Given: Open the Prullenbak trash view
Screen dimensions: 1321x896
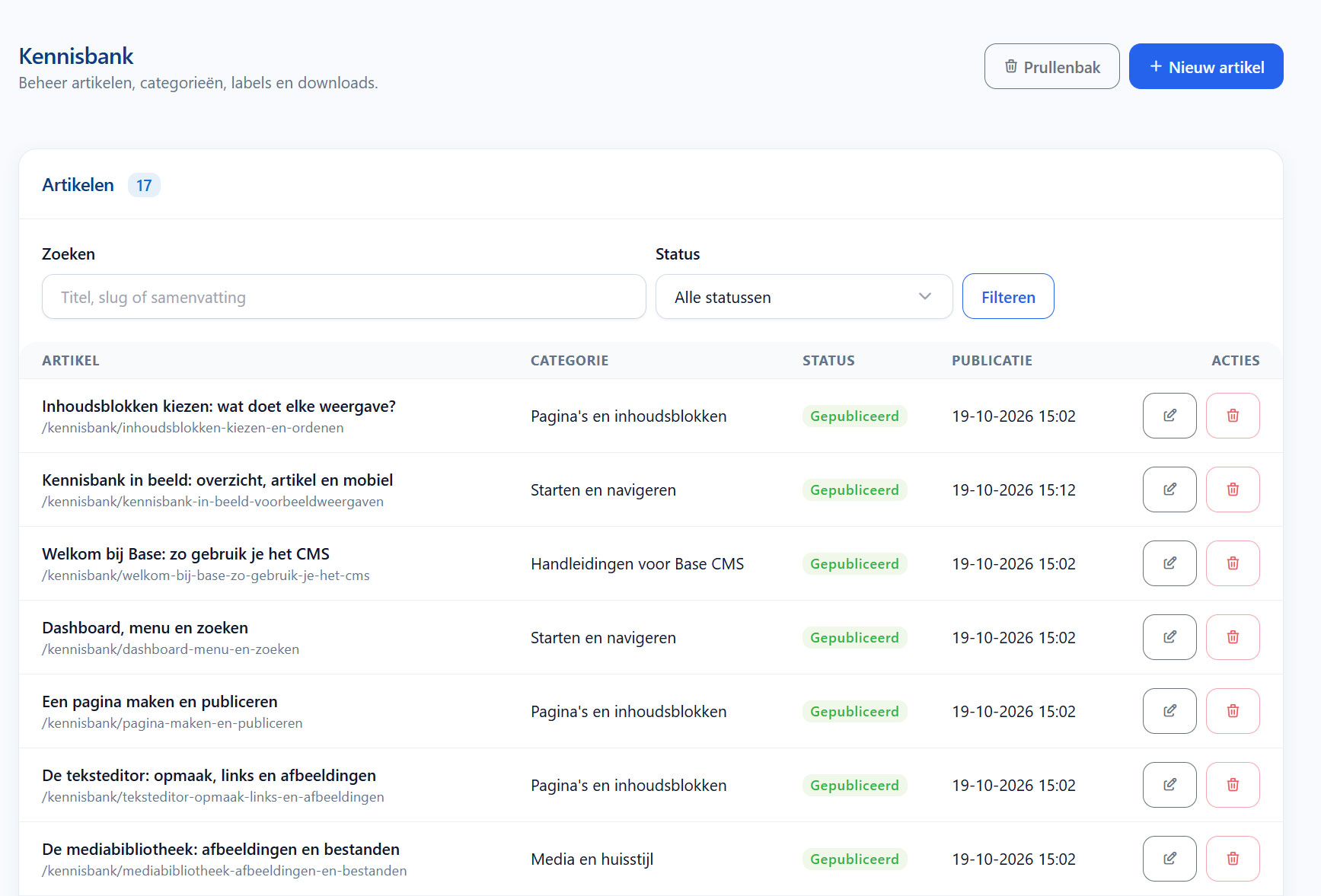Looking at the screenshot, I should click(x=1051, y=66).
